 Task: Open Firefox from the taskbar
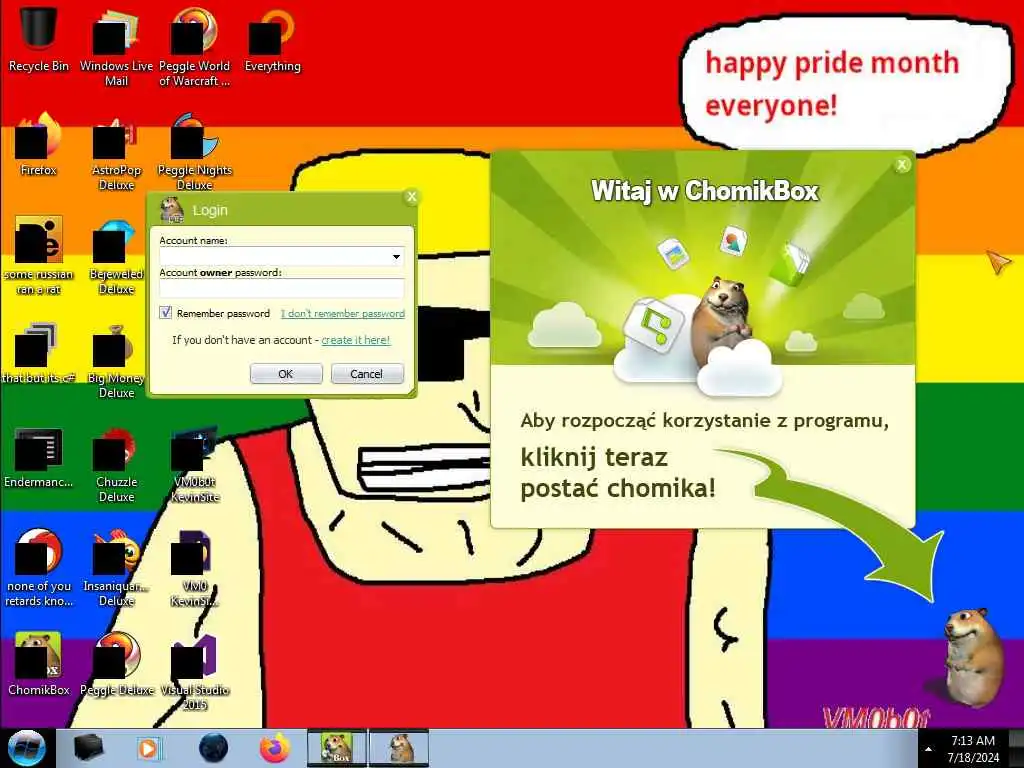click(275, 748)
